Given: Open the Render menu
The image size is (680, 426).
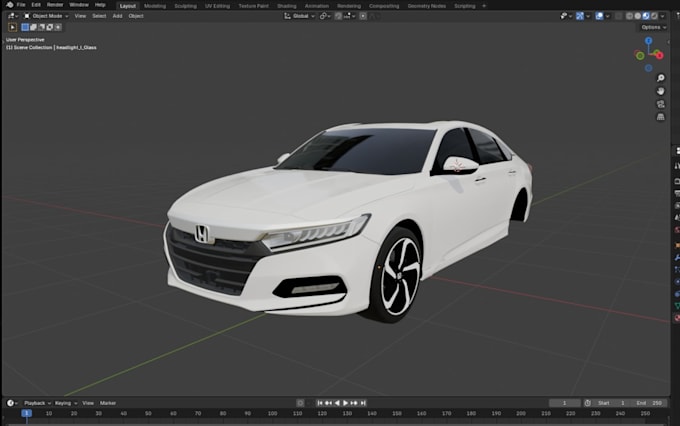Looking at the screenshot, I should click(55, 5).
